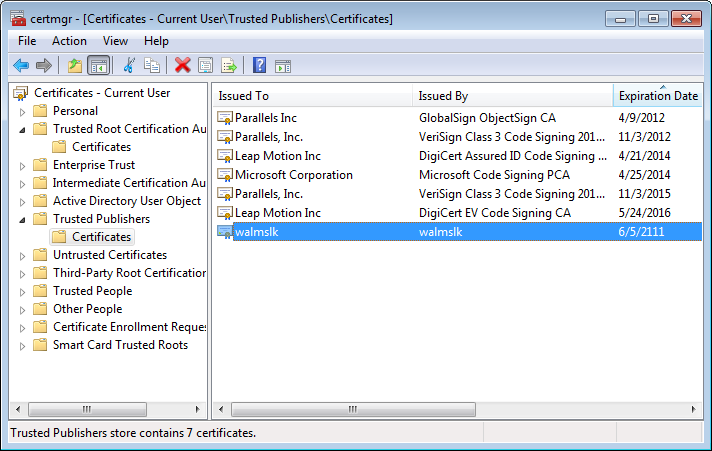Open the View menu
Screen dimensions: 712x451
pyautogui.click(x=115, y=41)
